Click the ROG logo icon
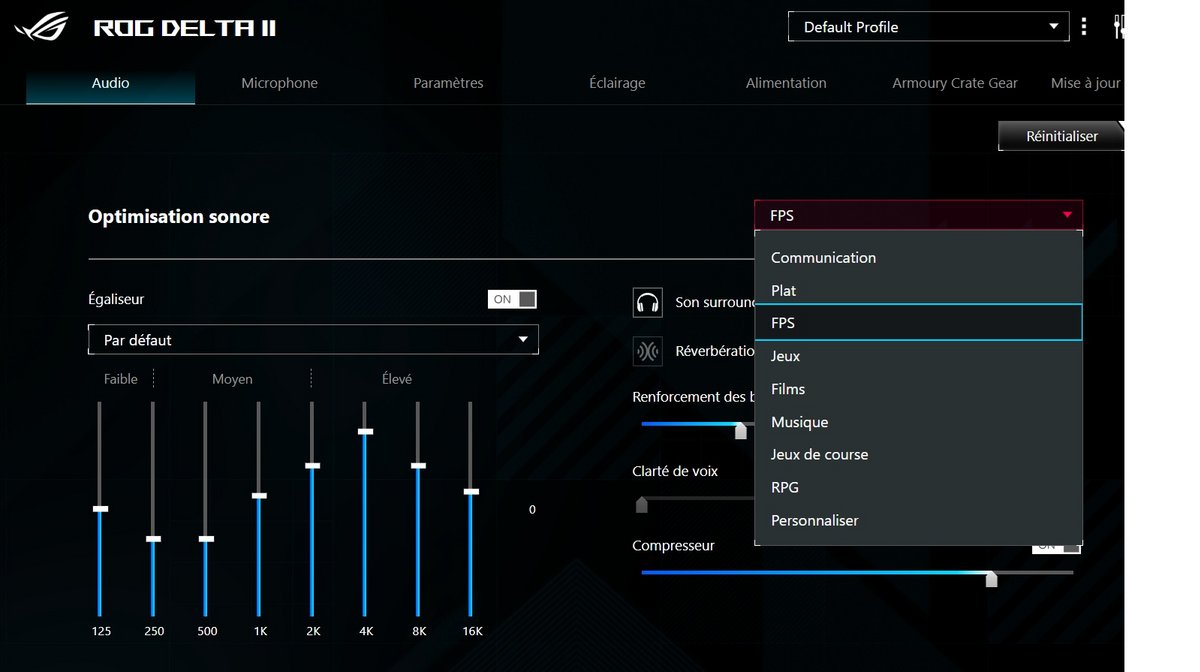 click(x=41, y=26)
